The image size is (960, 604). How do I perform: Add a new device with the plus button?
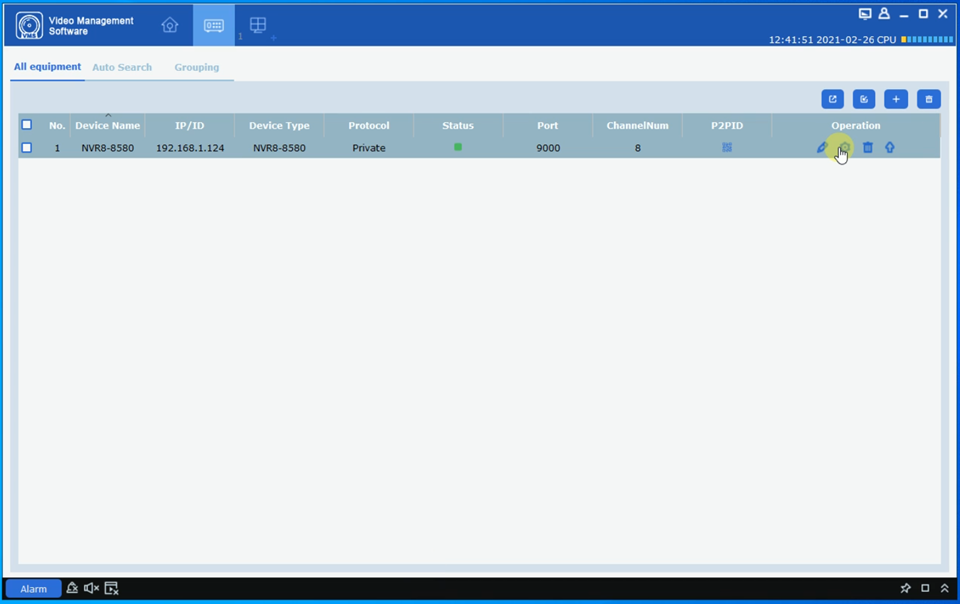895,99
